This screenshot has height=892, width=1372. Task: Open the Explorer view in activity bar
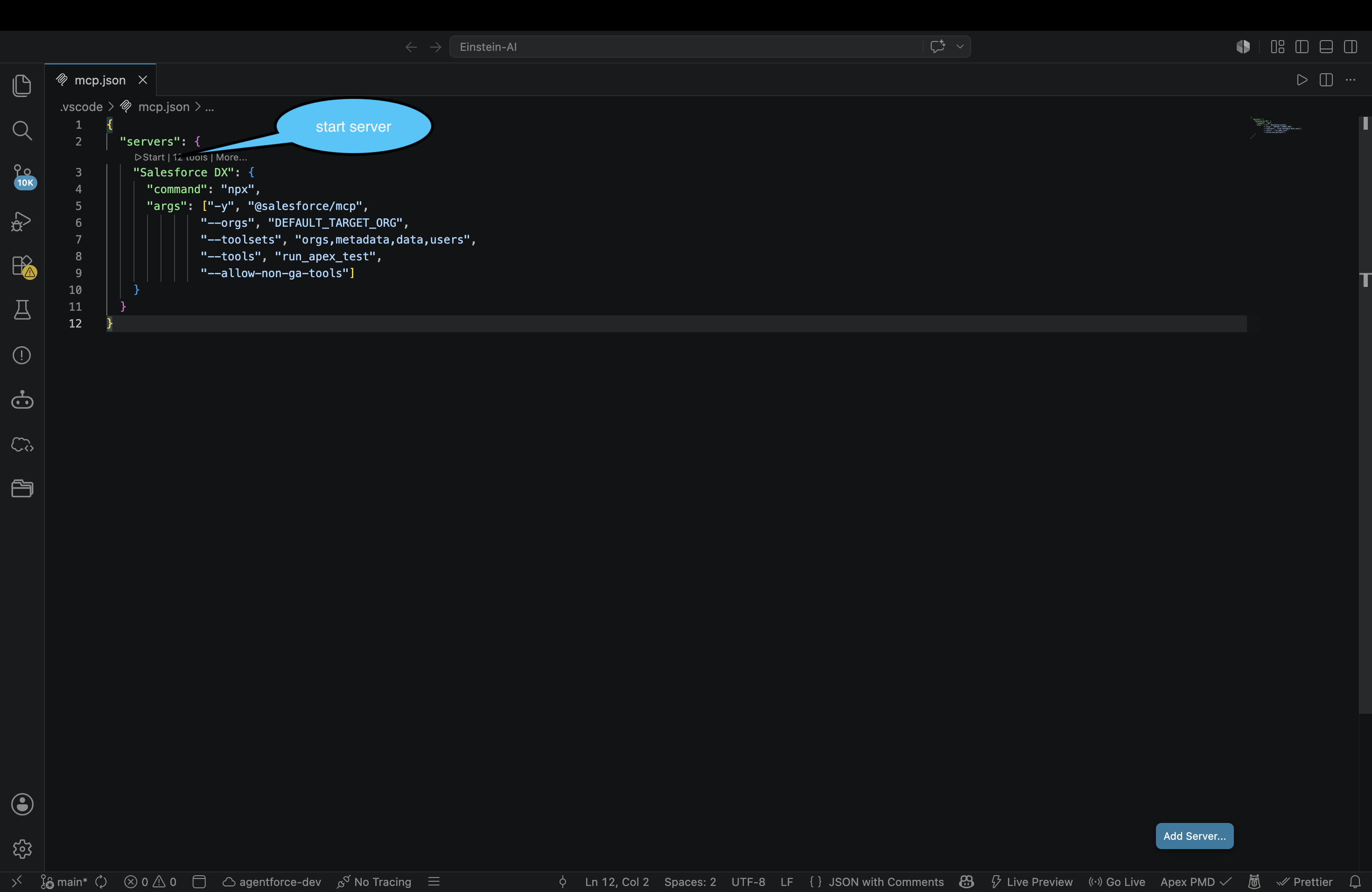(22, 86)
